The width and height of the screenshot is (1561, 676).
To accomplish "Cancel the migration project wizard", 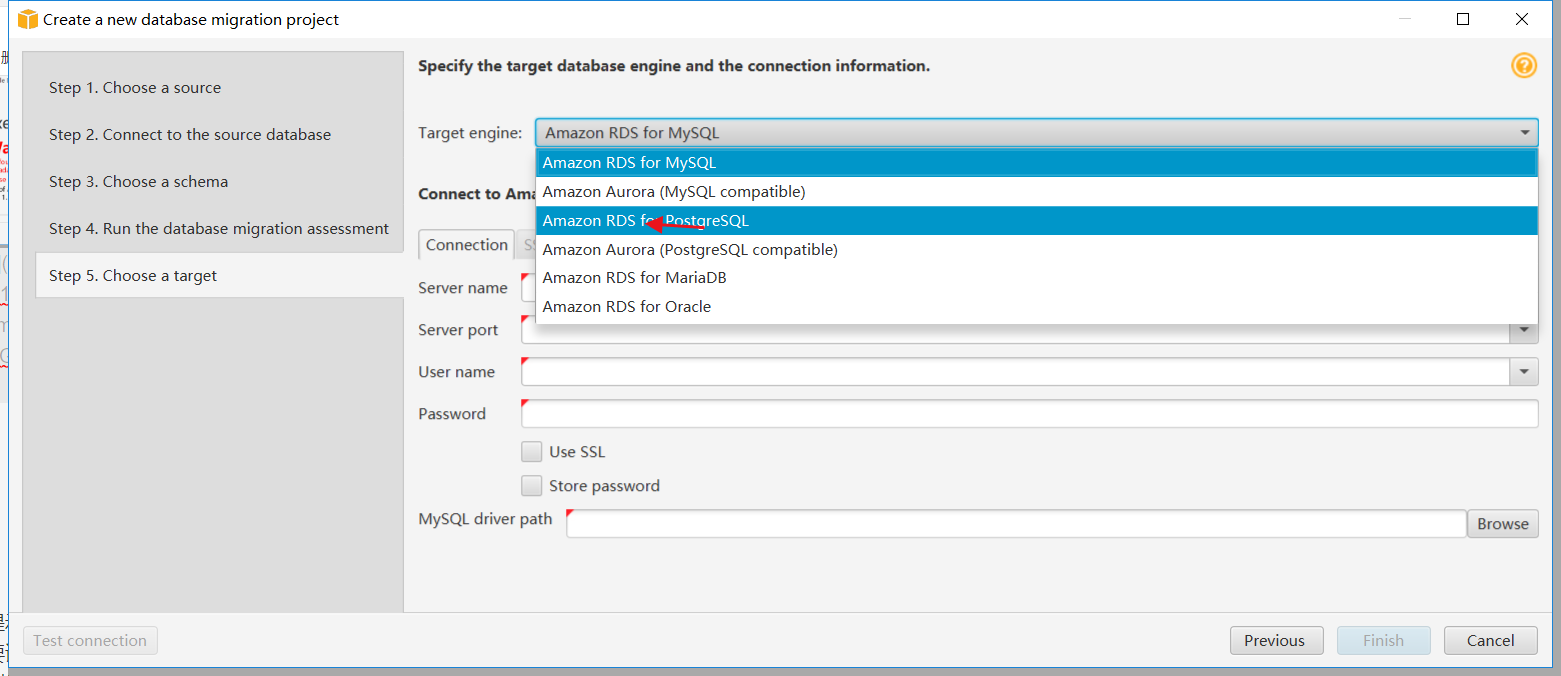I will click(x=1490, y=641).
